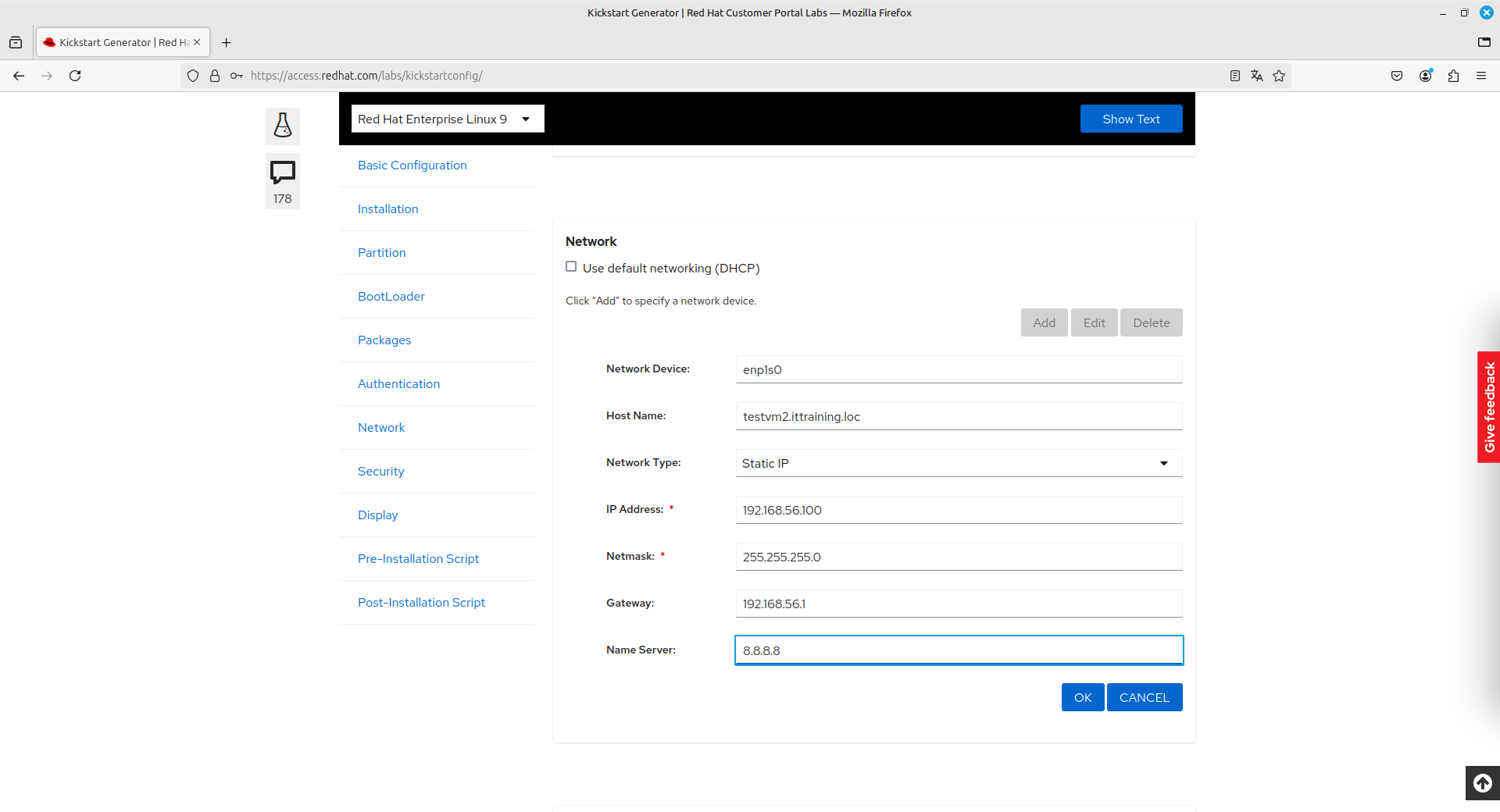Click the tracking protection shield icon
The height and width of the screenshot is (812, 1500).
click(193, 76)
